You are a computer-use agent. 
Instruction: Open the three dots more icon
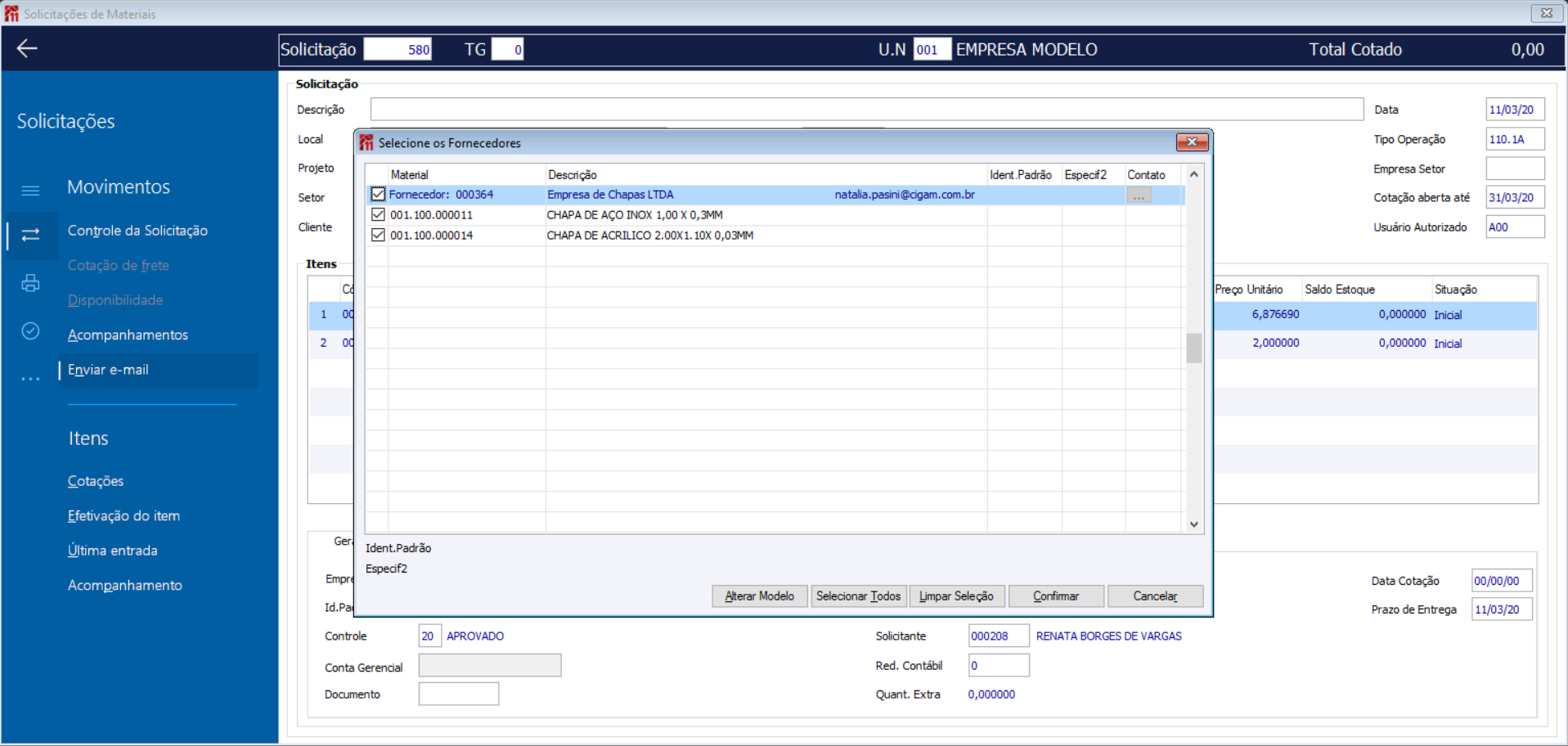click(30, 379)
